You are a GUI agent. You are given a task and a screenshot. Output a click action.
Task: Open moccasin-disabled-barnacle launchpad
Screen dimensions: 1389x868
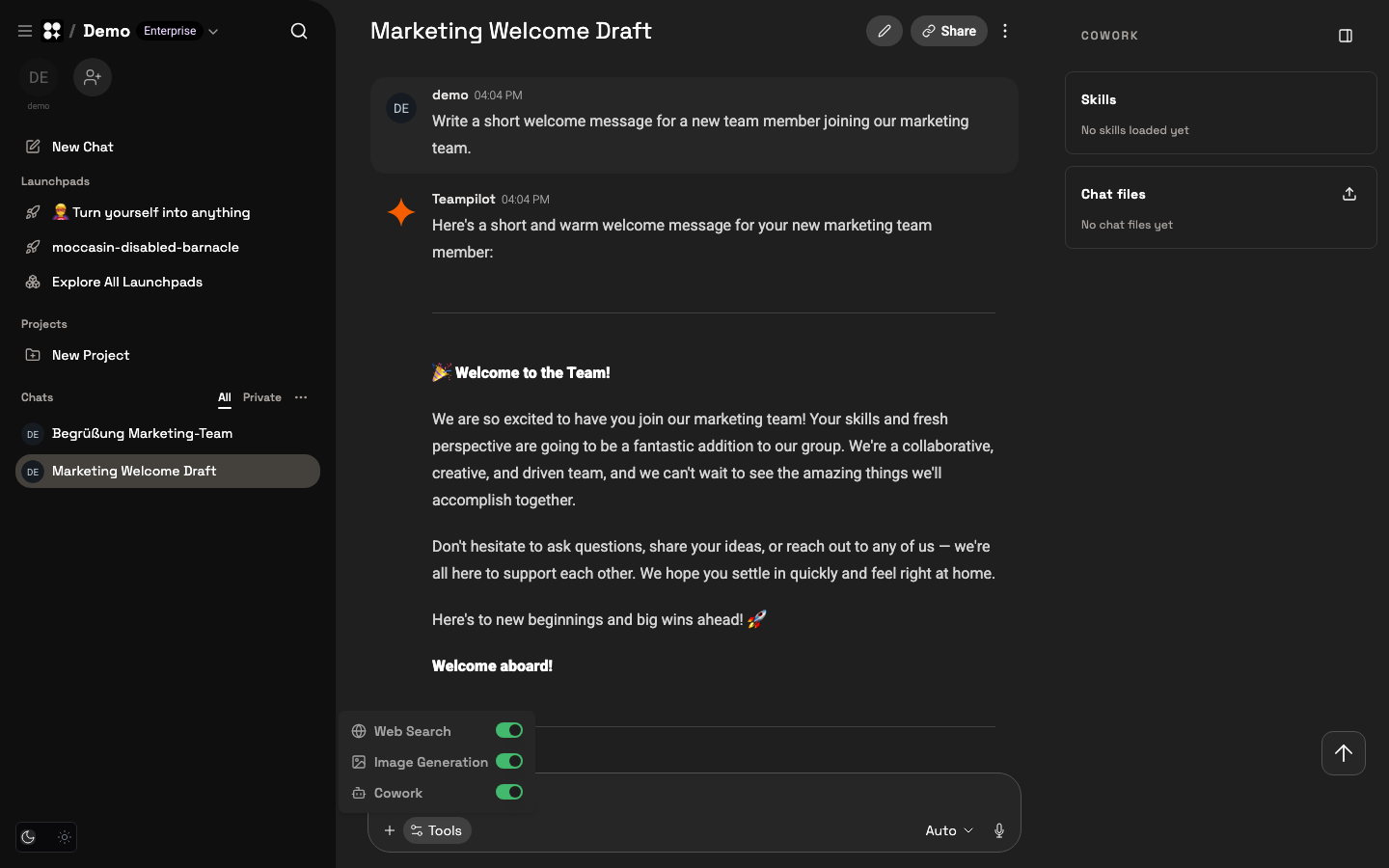pyautogui.click(x=168, y=247)
